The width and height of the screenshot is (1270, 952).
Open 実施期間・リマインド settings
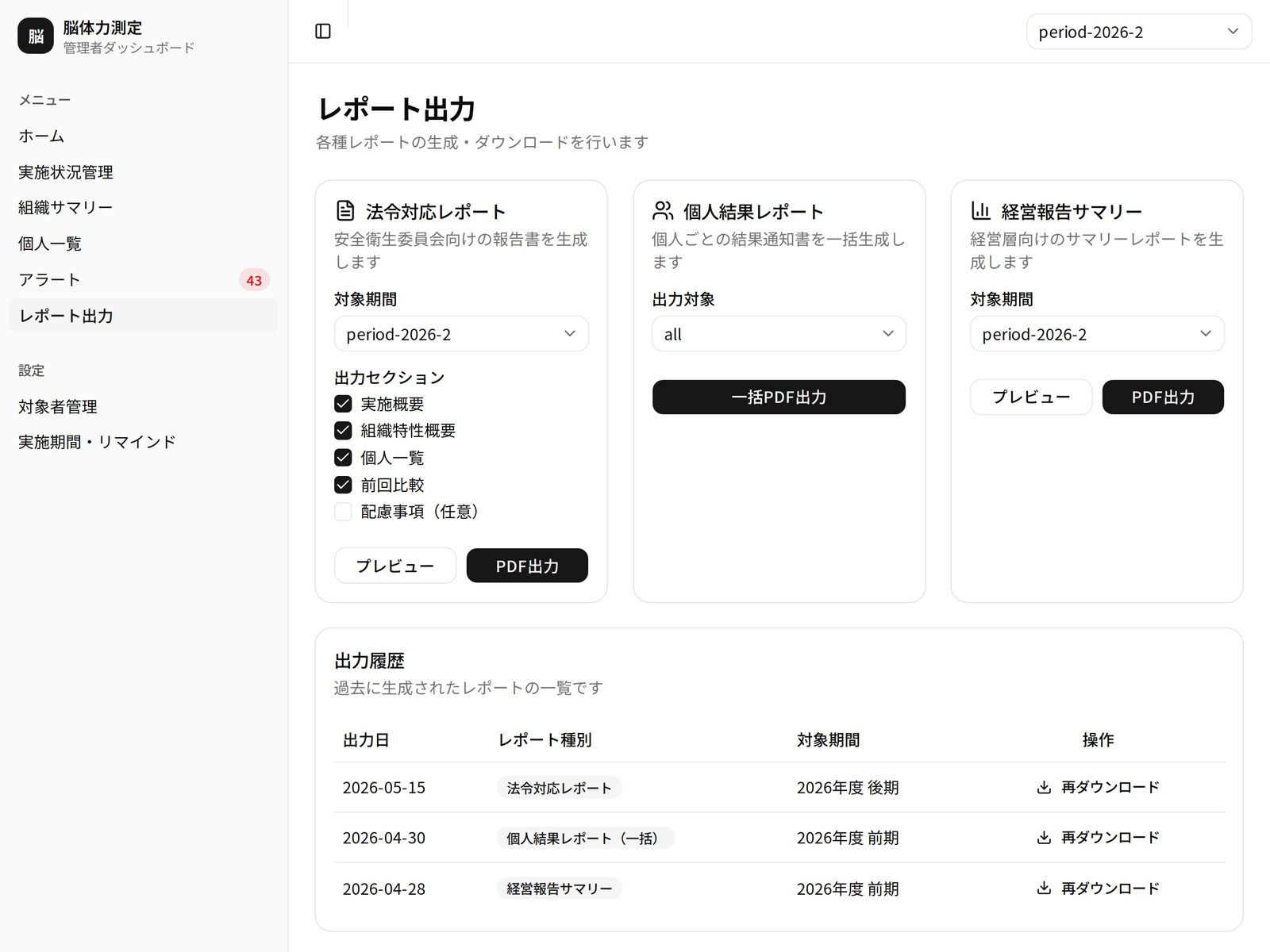(x=144, y=442)
